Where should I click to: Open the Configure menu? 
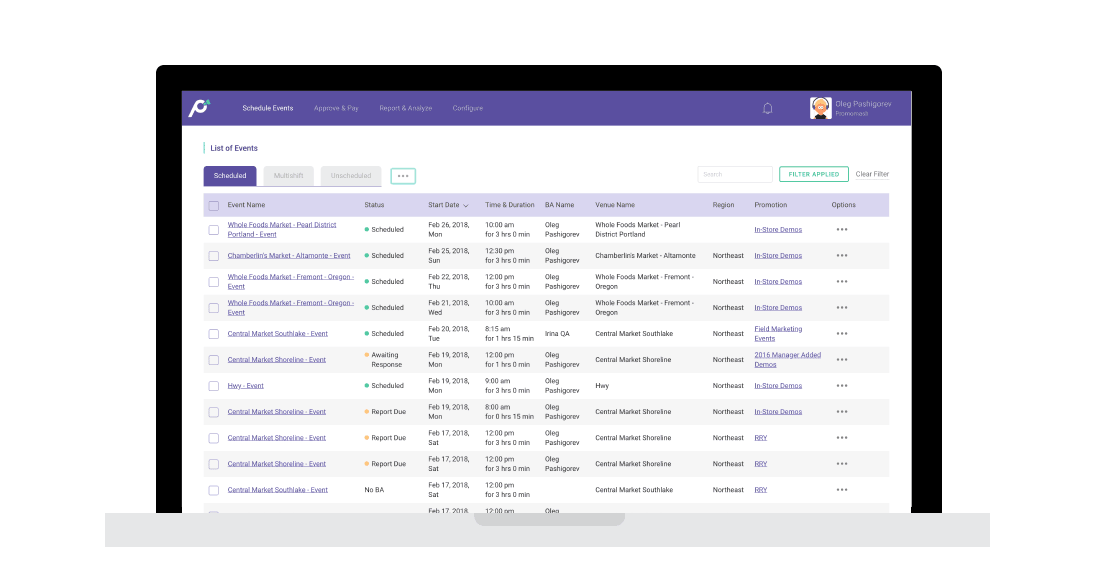tap(467, 108)
